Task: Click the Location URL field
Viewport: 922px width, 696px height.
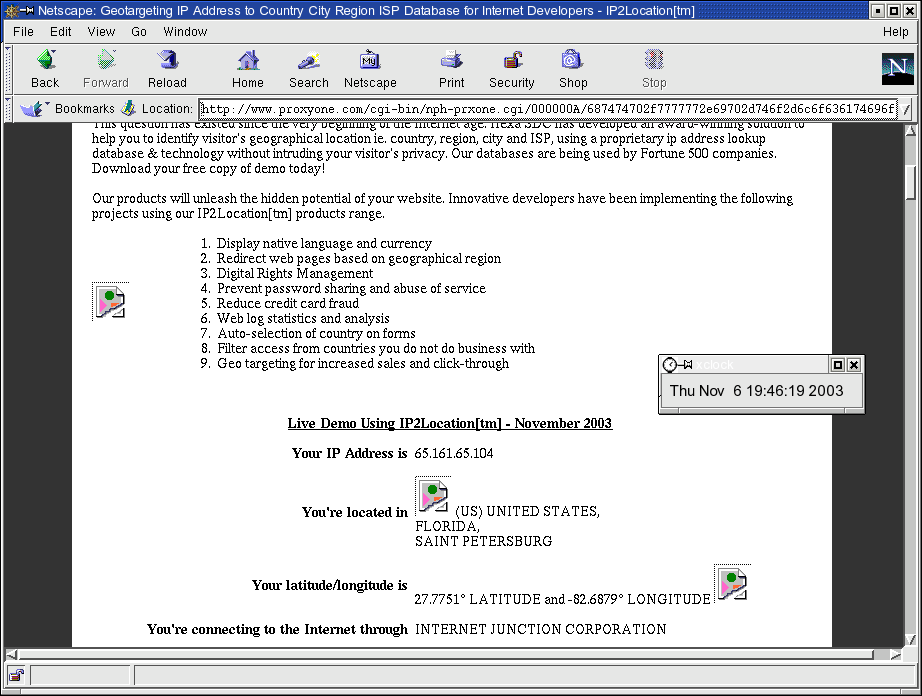Action: [x=548, y=109]
